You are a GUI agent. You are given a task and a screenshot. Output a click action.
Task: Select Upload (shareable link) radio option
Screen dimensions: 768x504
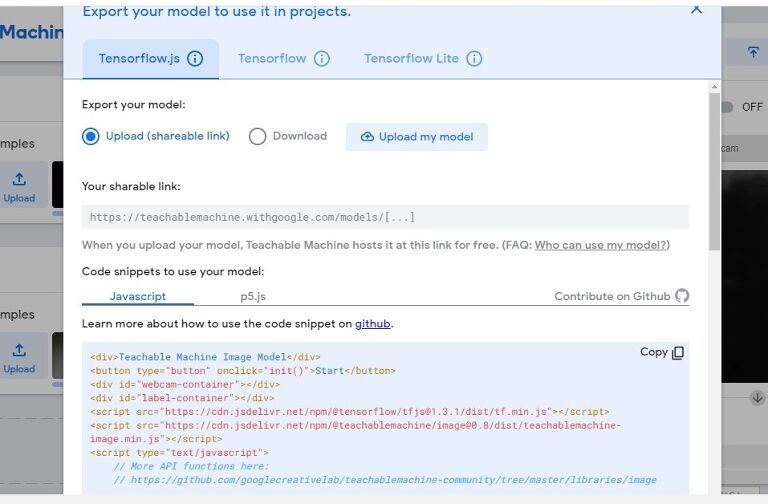pyautogui.click(x=91, y=136)
